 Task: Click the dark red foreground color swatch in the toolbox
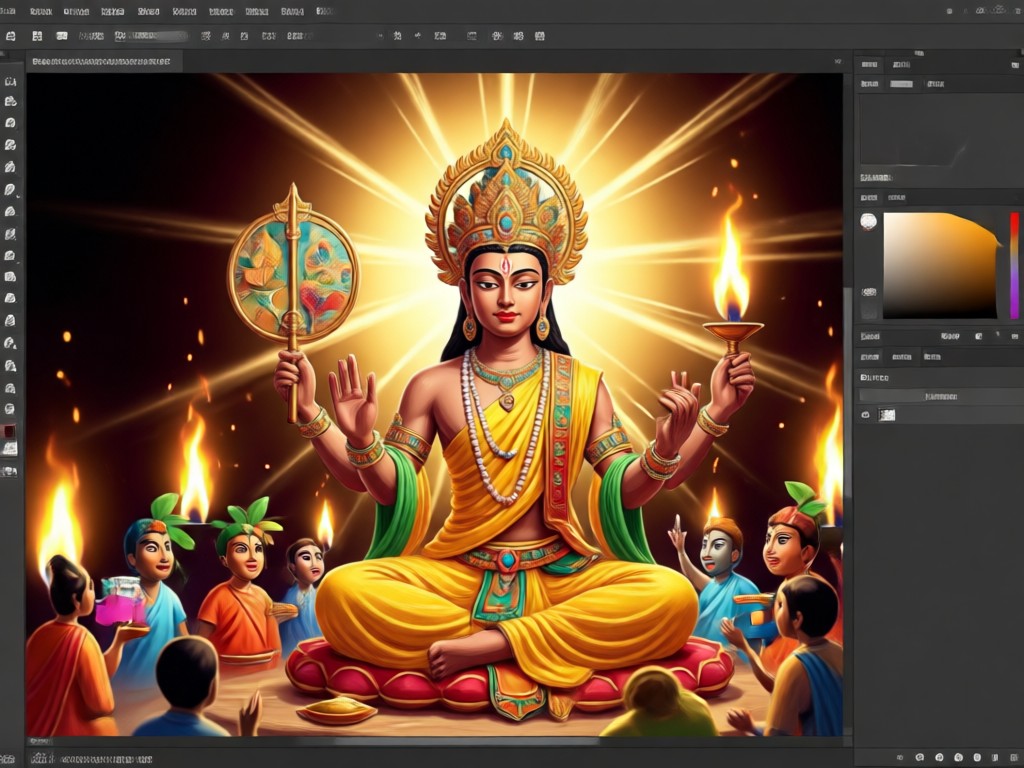pos(9,432)
